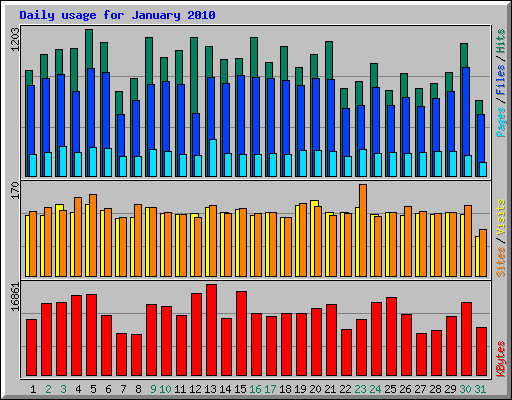Select day label 8
The width and height of the screenshot is (512, 400).
pos(138,389)
